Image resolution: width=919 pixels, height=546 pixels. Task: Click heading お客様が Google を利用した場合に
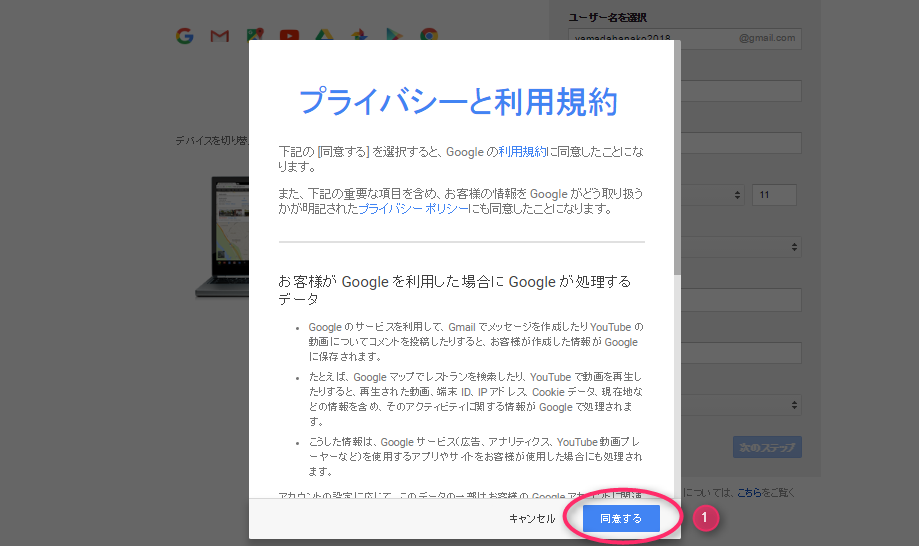[x=454, y=290]
